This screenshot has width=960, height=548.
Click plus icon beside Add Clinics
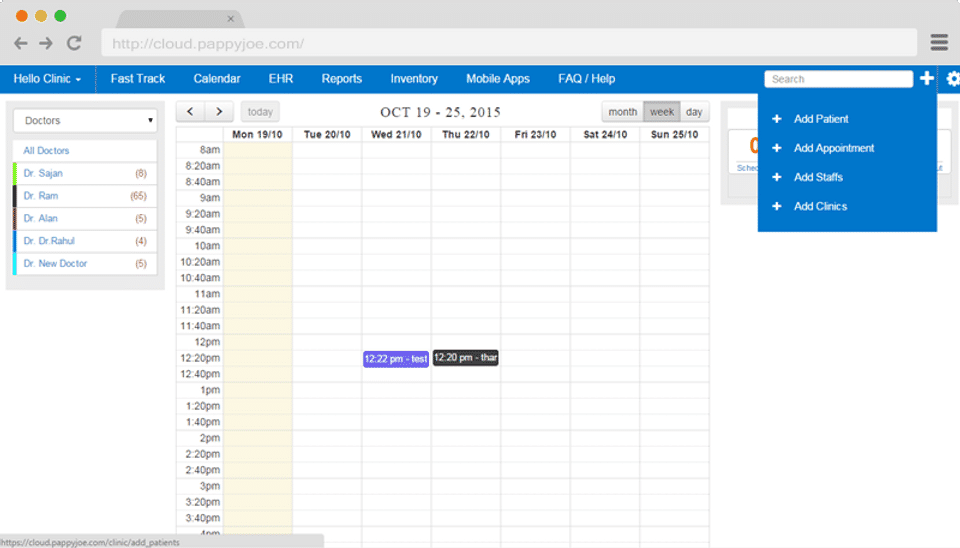coord(776,206)
